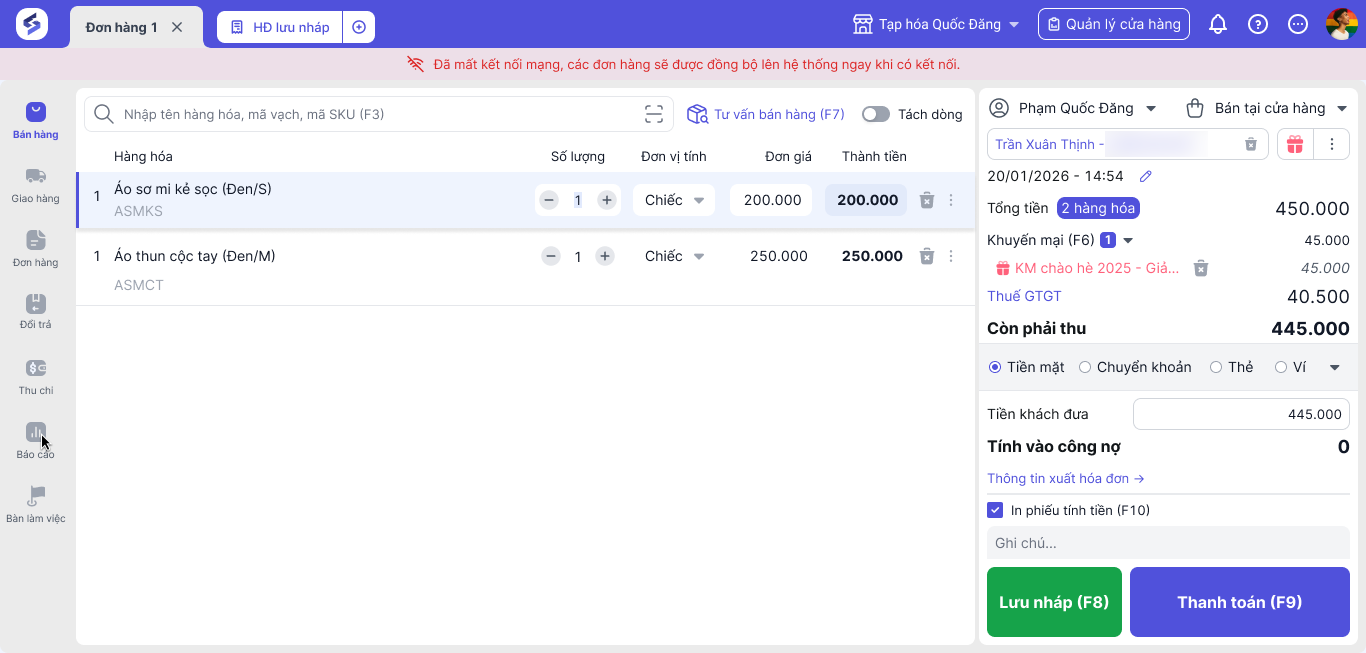Expand more payment methods arrow
Screen dimensions: 1366x653
[1335, 367]
